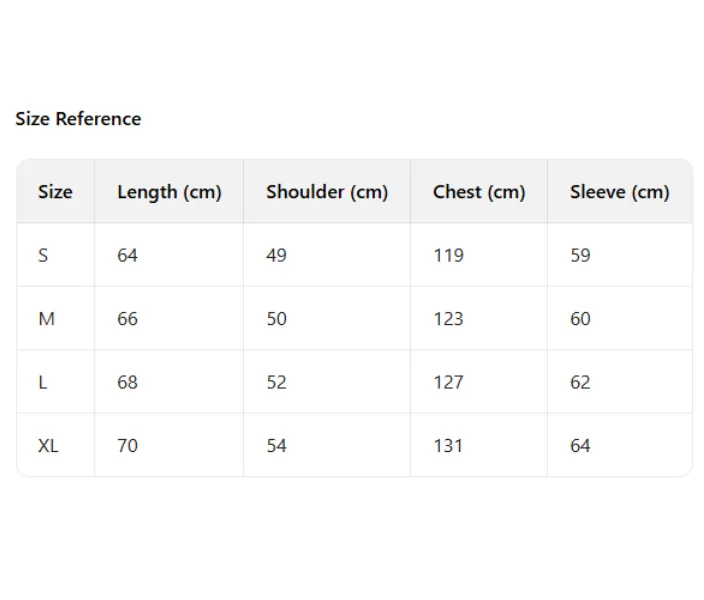Select length value 66 in M row
The height and width of the screenshot is (600, 704).
click(x=127, y=319)
